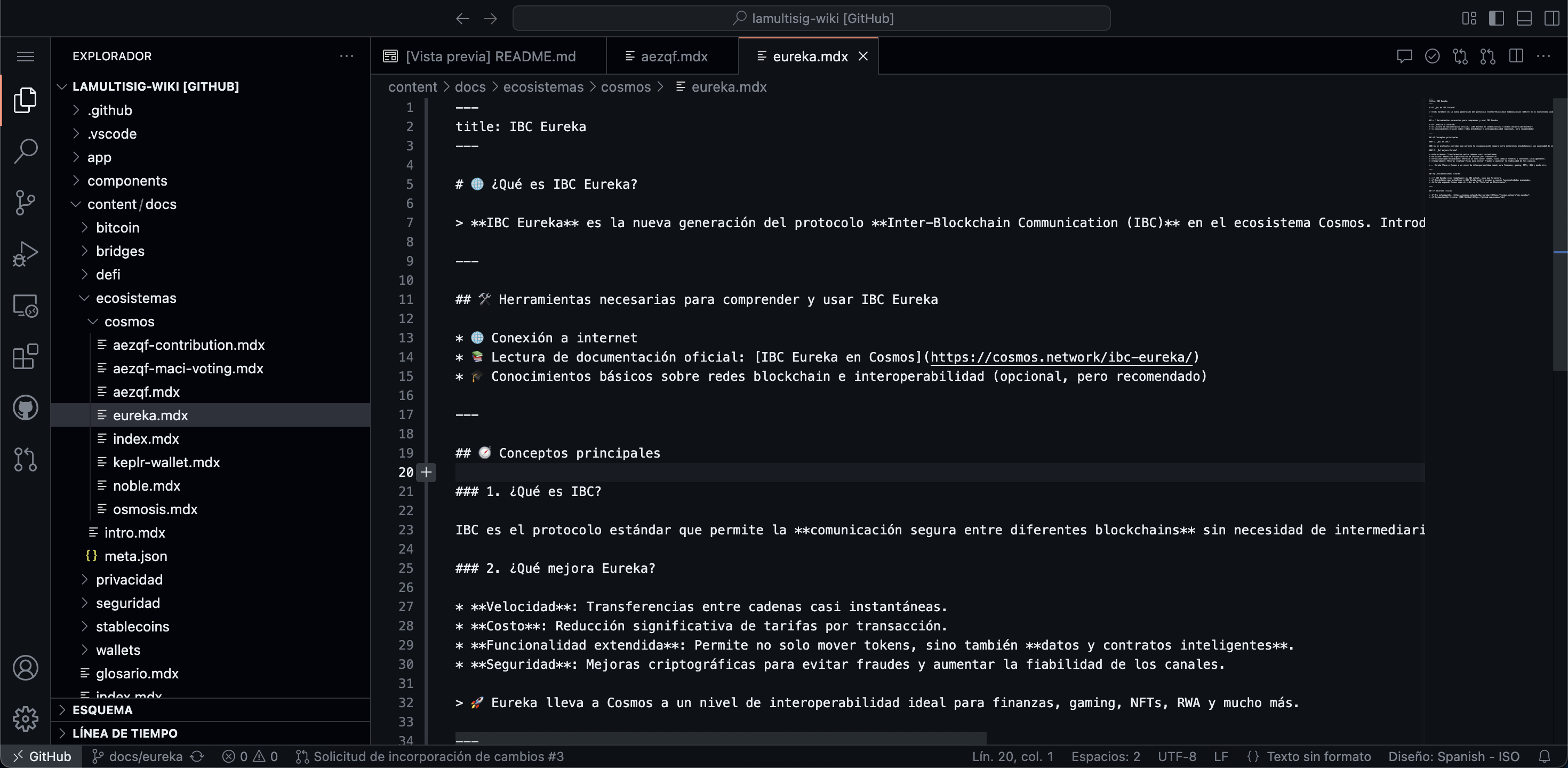Screen dimensions: 1568x768
Task: Go forward with the right arrow
Action: 490,18
